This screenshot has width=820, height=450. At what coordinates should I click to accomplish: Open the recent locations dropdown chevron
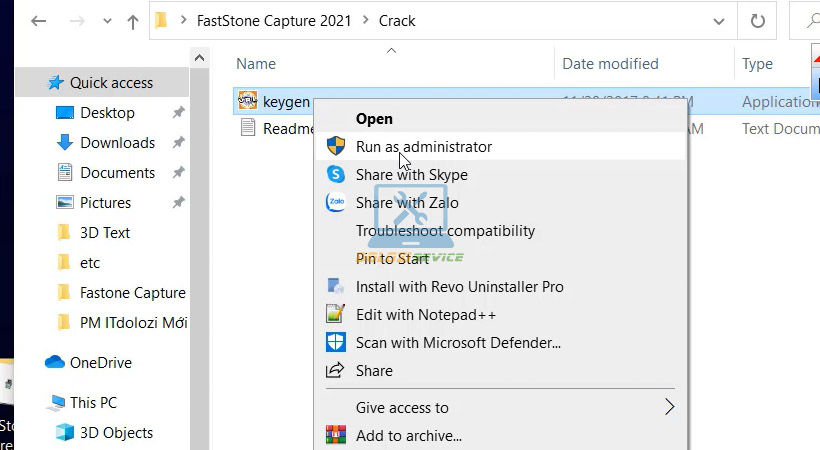[107, 21]
